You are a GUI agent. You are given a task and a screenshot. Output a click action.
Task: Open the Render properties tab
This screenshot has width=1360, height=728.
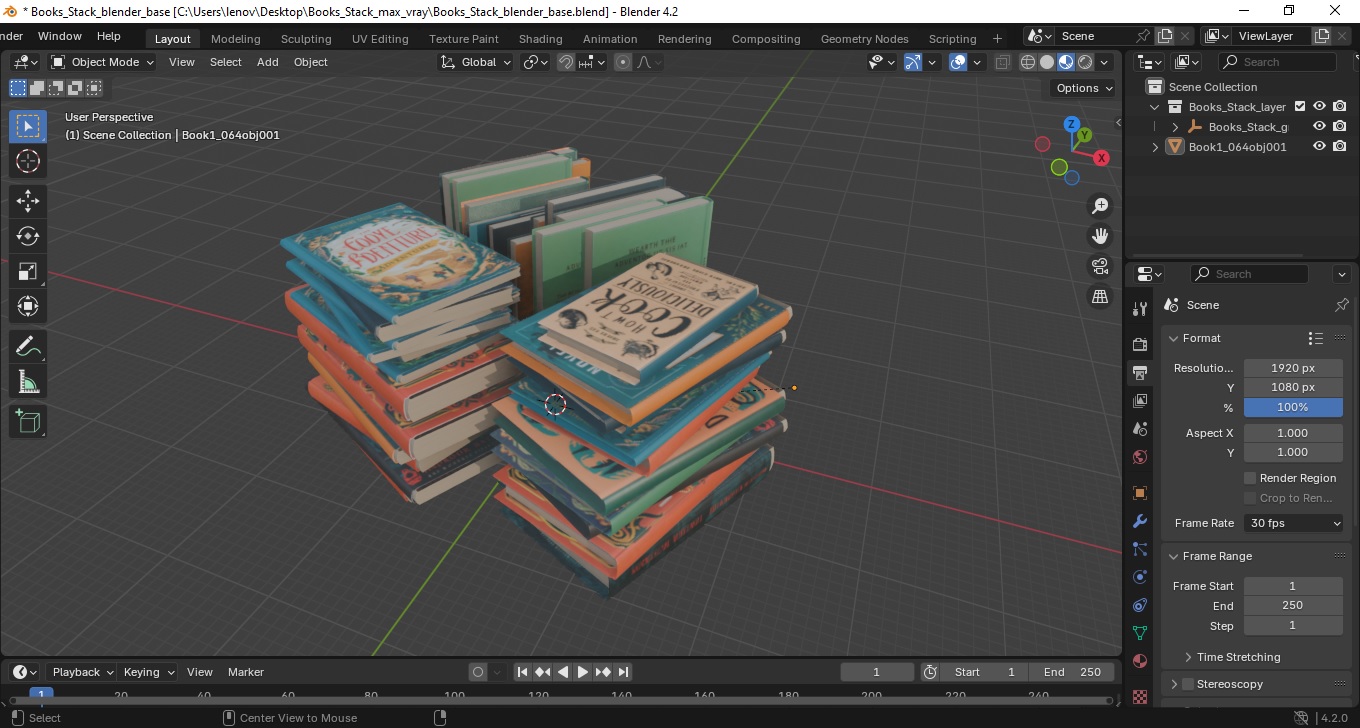pyautogui.click(x=1140, y=344)
